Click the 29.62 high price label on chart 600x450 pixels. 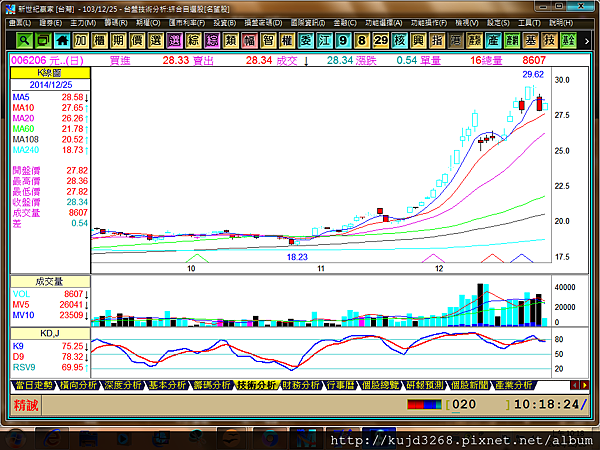click(x=533, y=75)
